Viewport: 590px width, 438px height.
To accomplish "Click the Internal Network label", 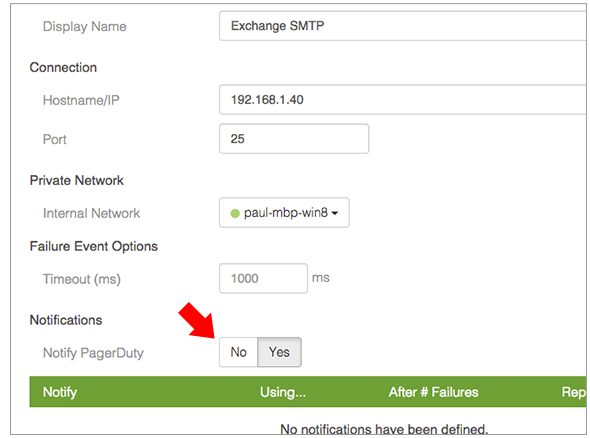I will coord(91,213).
